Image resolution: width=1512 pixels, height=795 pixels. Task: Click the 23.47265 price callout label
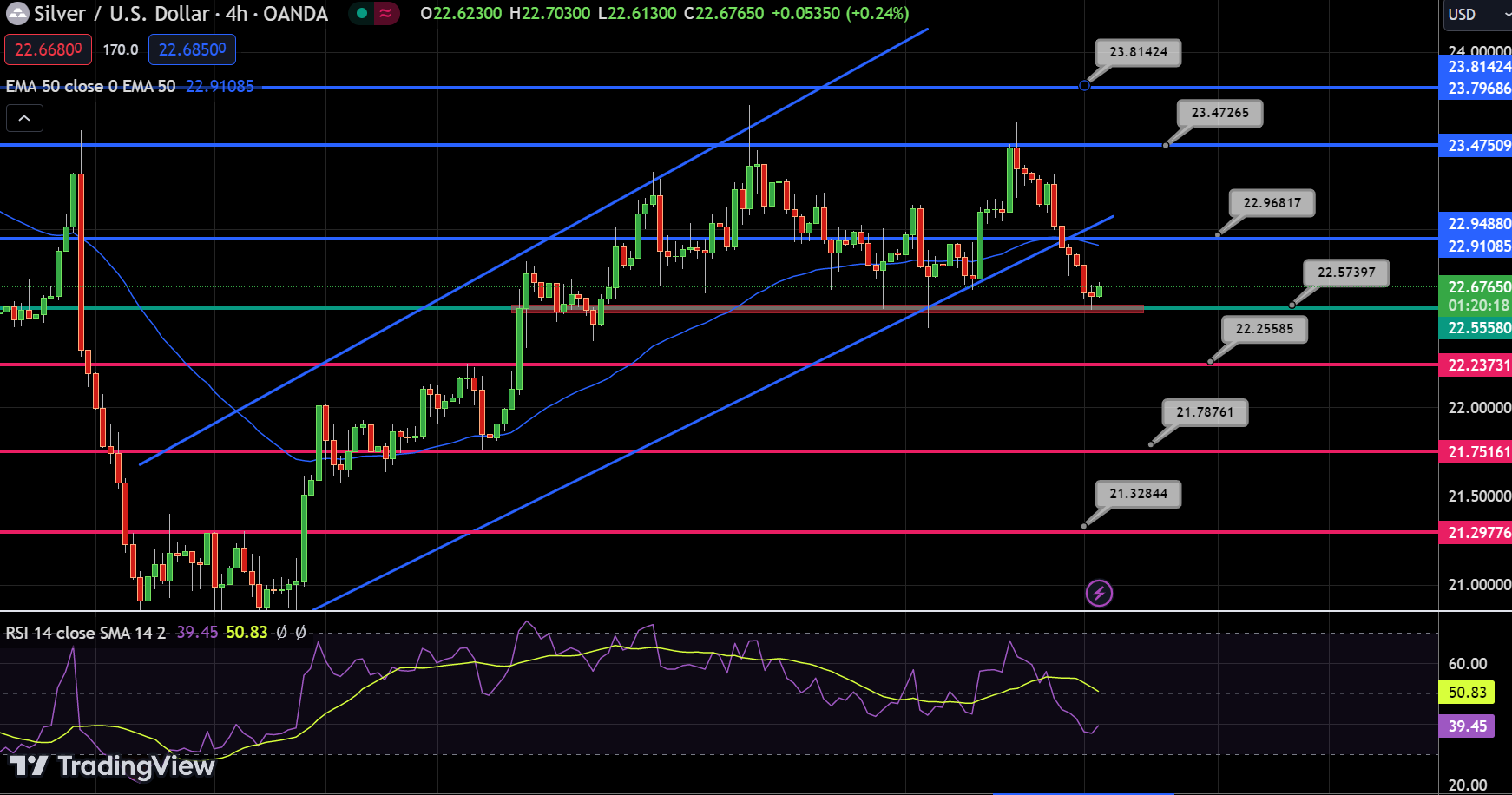[1219, 113]
